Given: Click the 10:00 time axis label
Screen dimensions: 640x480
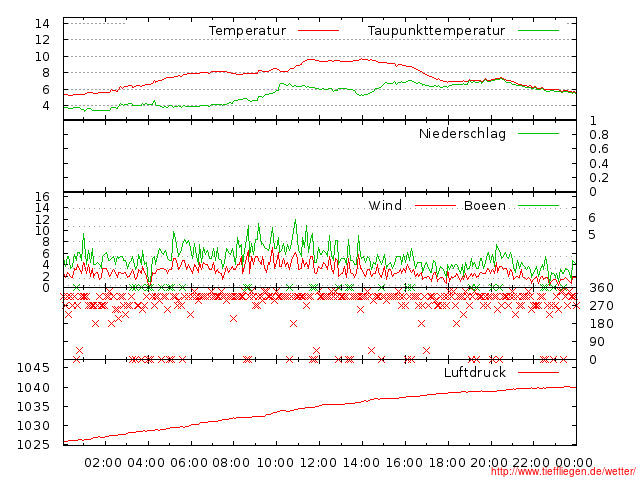Looking at the screenshot, I should coord(275,463).
